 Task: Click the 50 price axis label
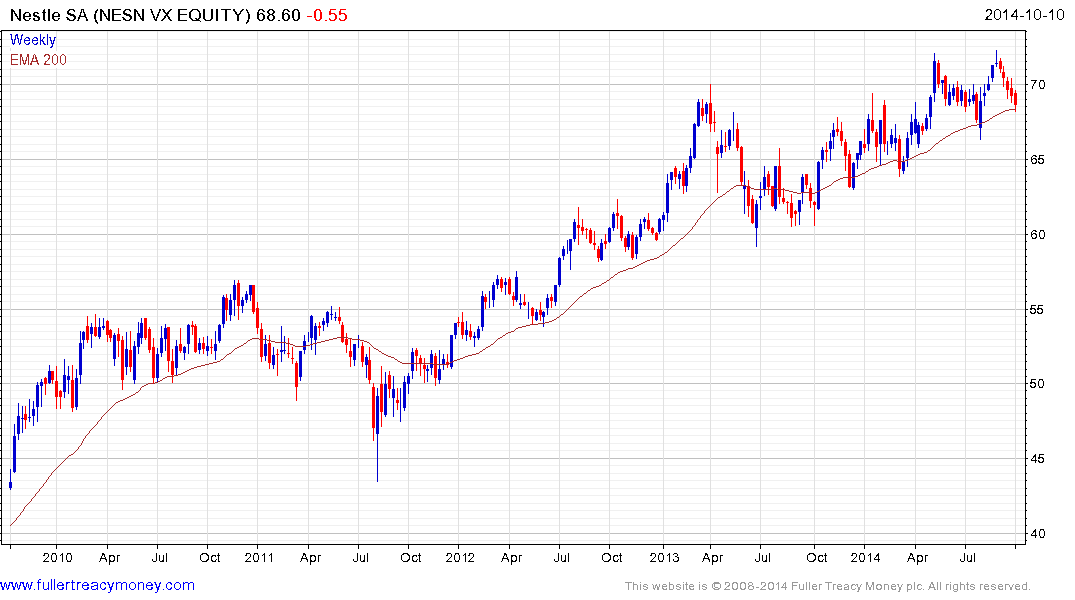point(1037,383)
